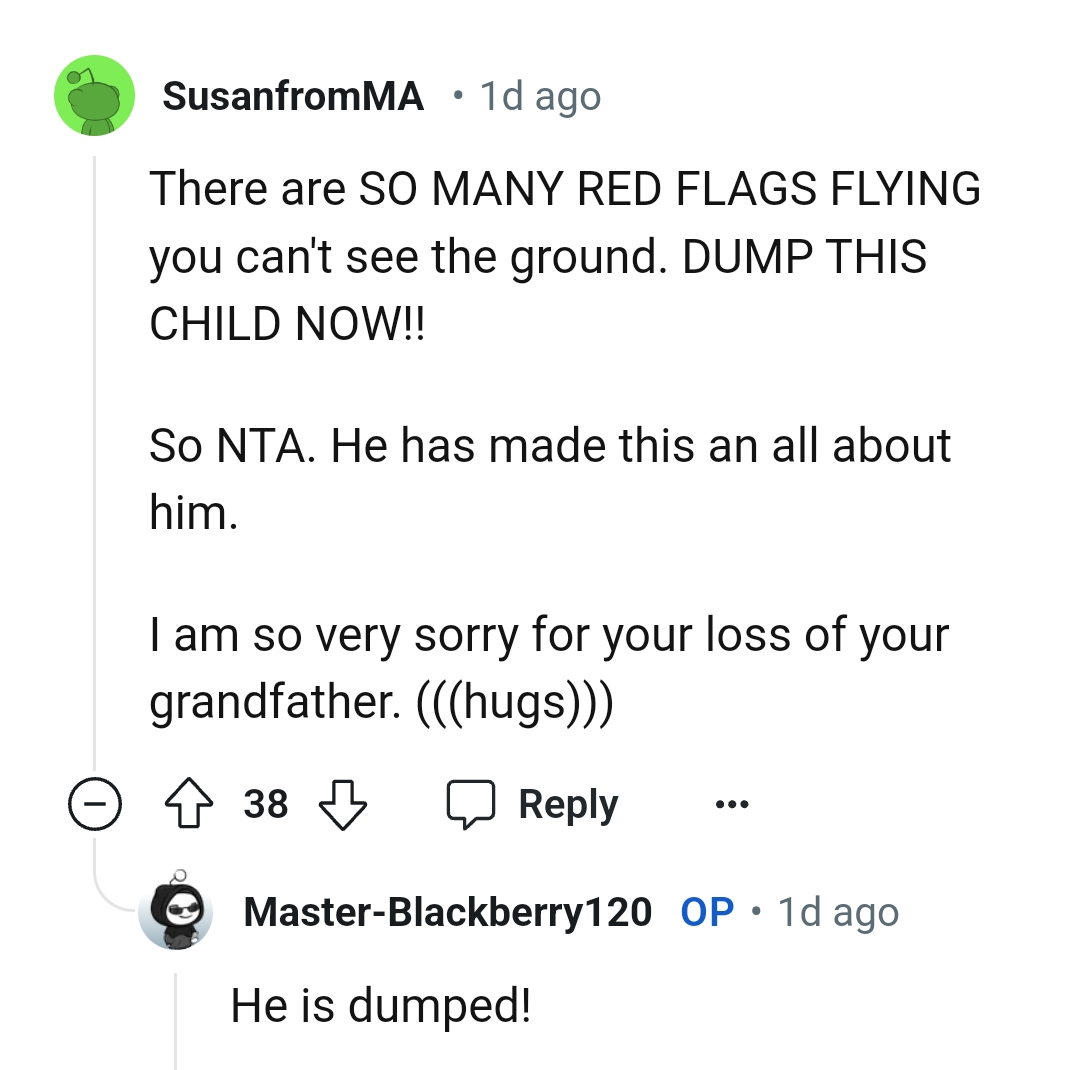1080x1070 pixels.
Task: Open SusanfromMA's profile via username
Action: (x=294, y=95)
